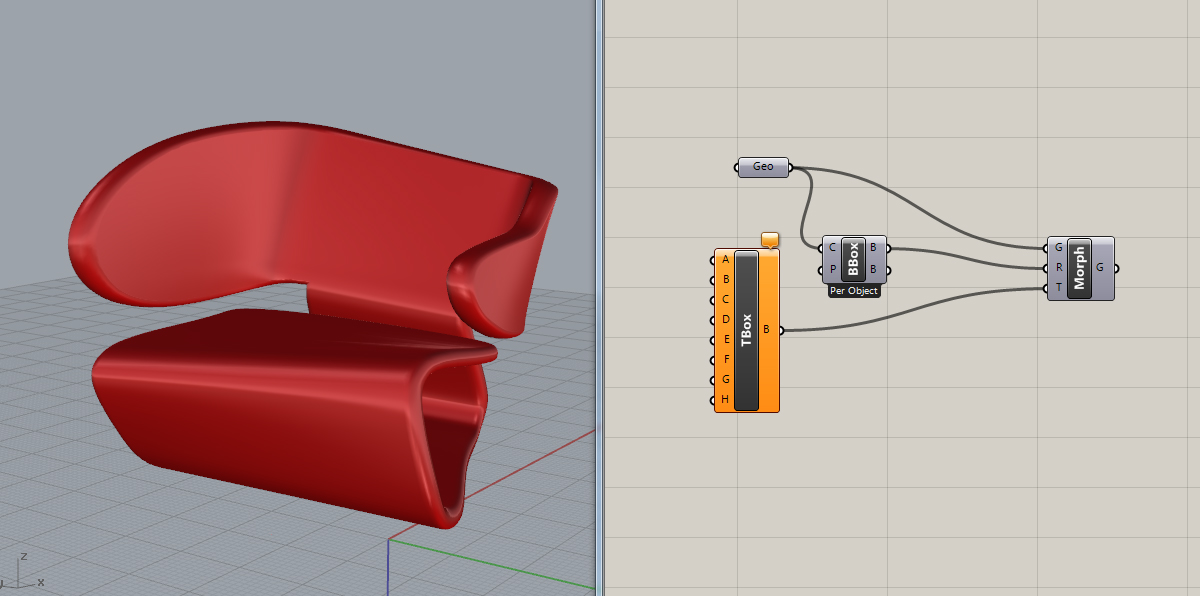Screen dimensions: 1200x596
Task: Click input A on the TBox component
Action: (x=725, y=260)
